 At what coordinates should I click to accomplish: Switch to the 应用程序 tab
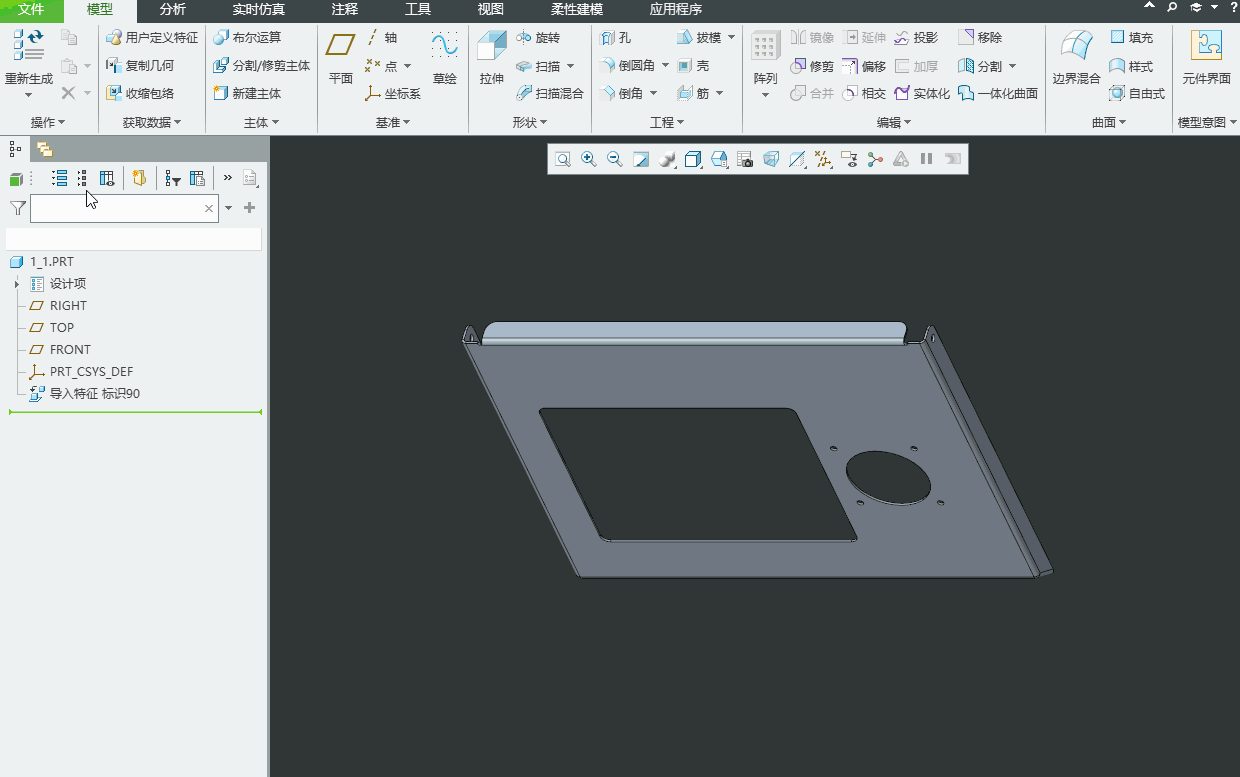pyautogui.click(x=676, y=10)
